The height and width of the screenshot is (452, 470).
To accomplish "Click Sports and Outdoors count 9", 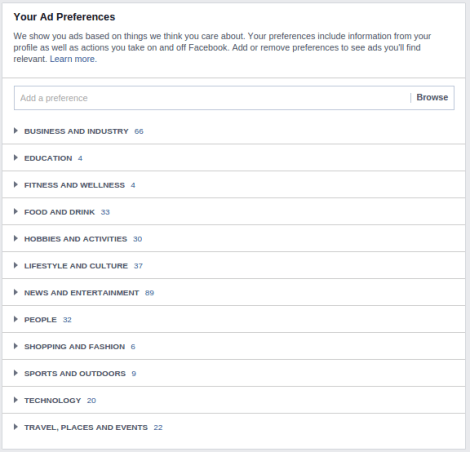I will [134, 374].
